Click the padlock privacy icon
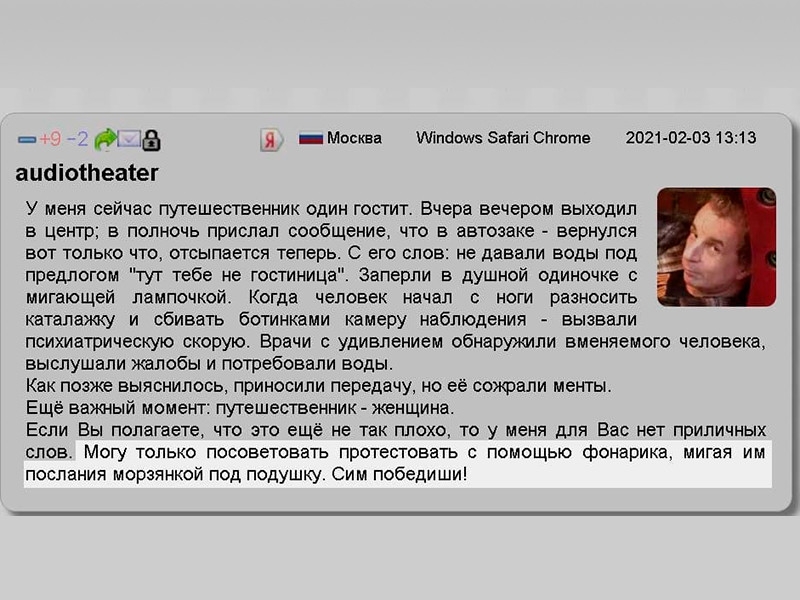Image resolution: width=800 pixels, height=600 pixels. click(x=151, y=138)
